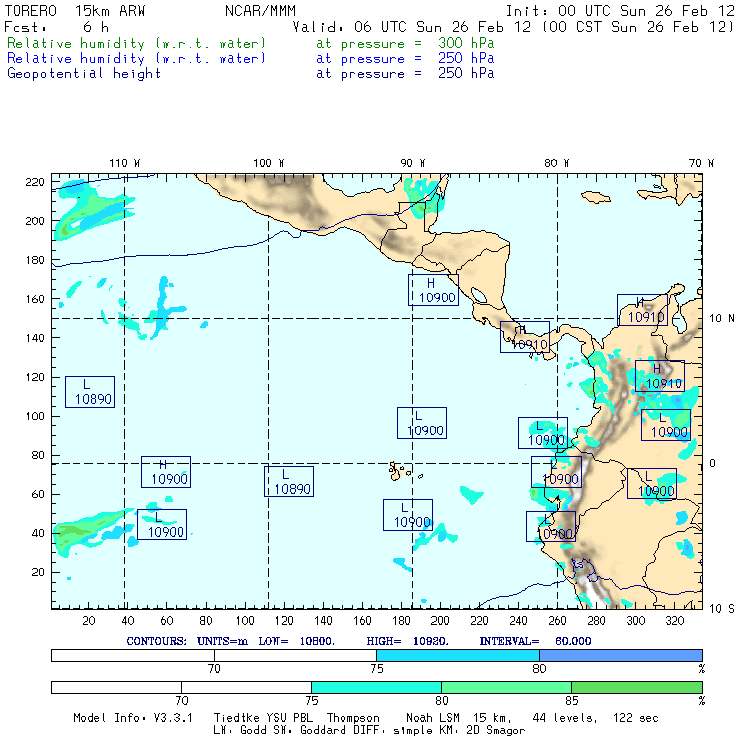Click the green '300 hPa' pressure value
Screen dimensions: 740x740
[x=466, y=43]
